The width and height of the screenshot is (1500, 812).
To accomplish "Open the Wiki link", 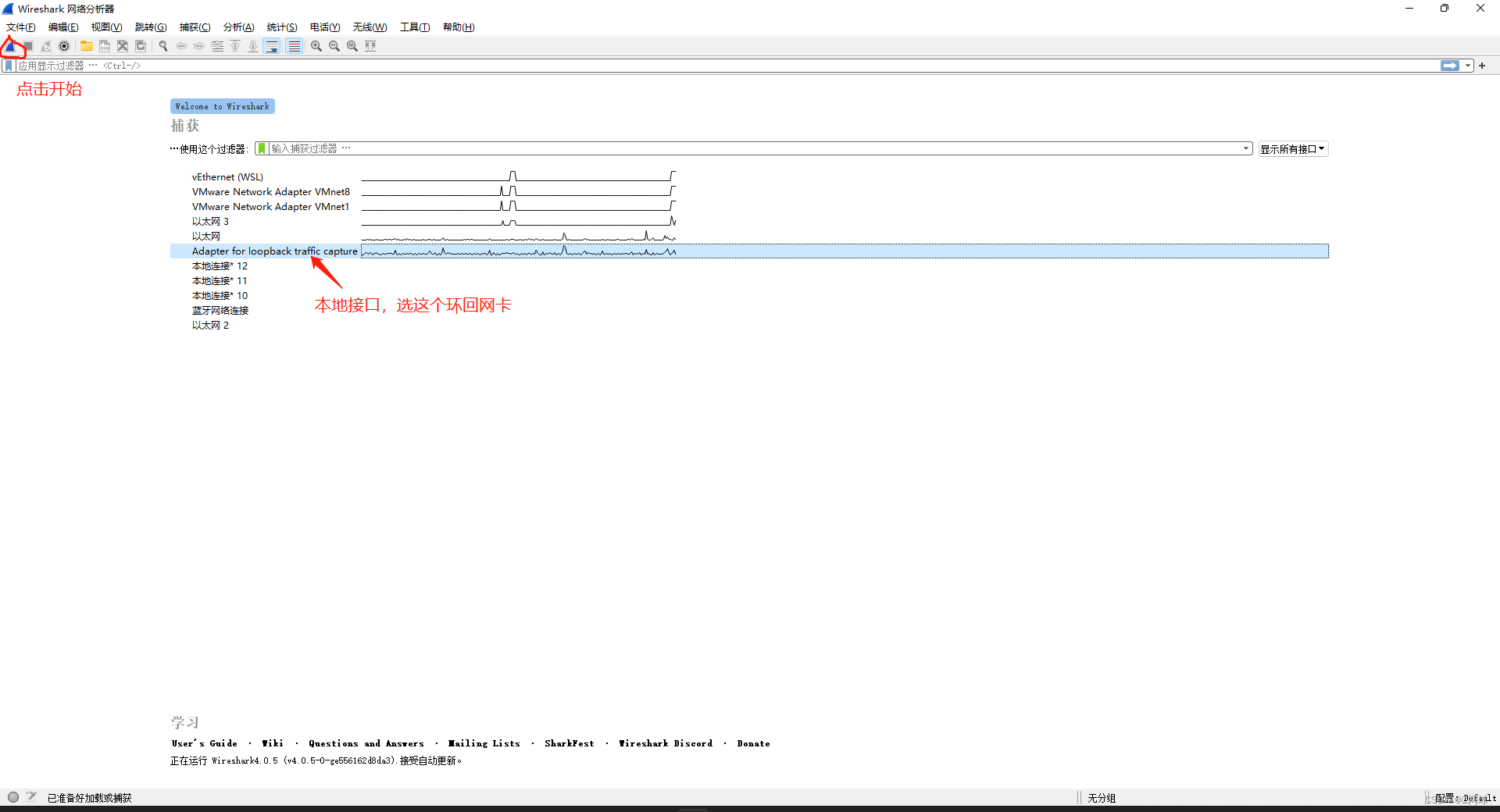I will pos(272,743).
